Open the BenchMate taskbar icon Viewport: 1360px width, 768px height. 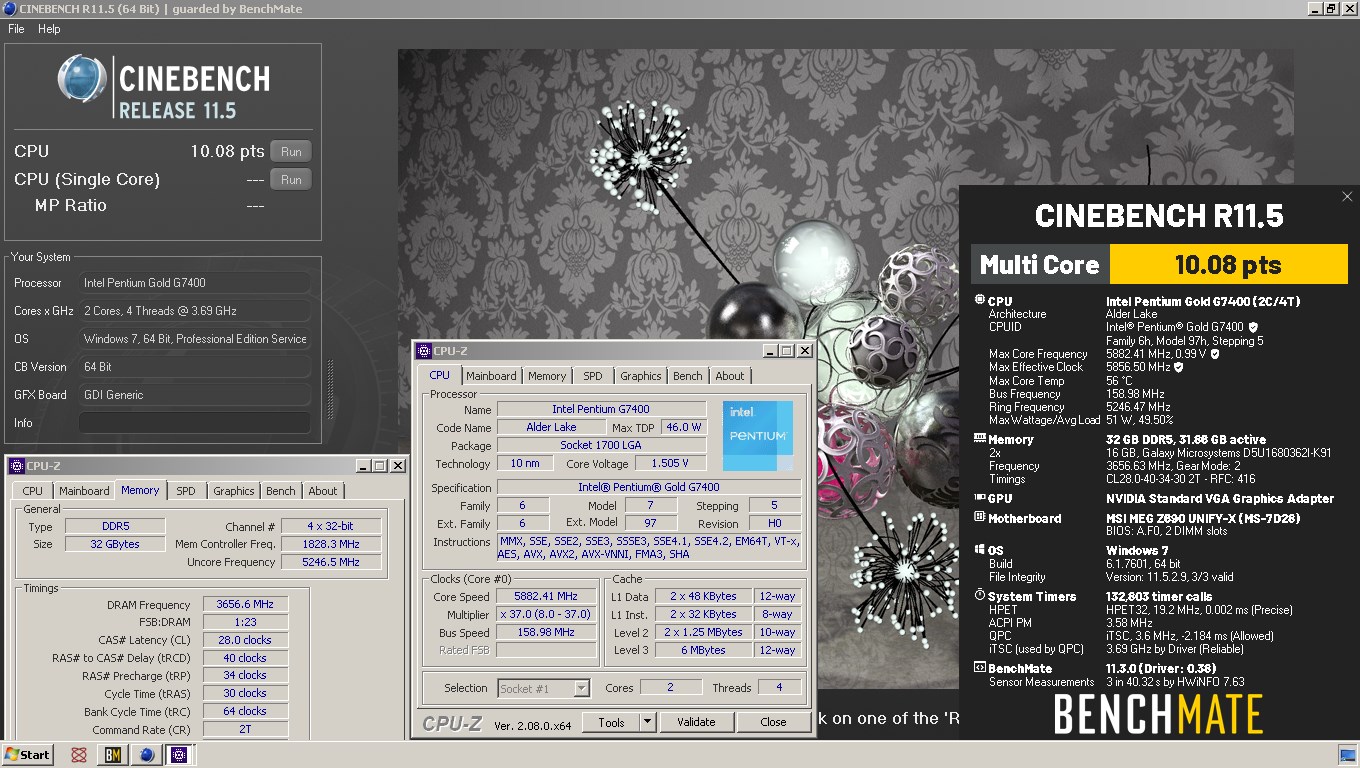click(113, 755)
